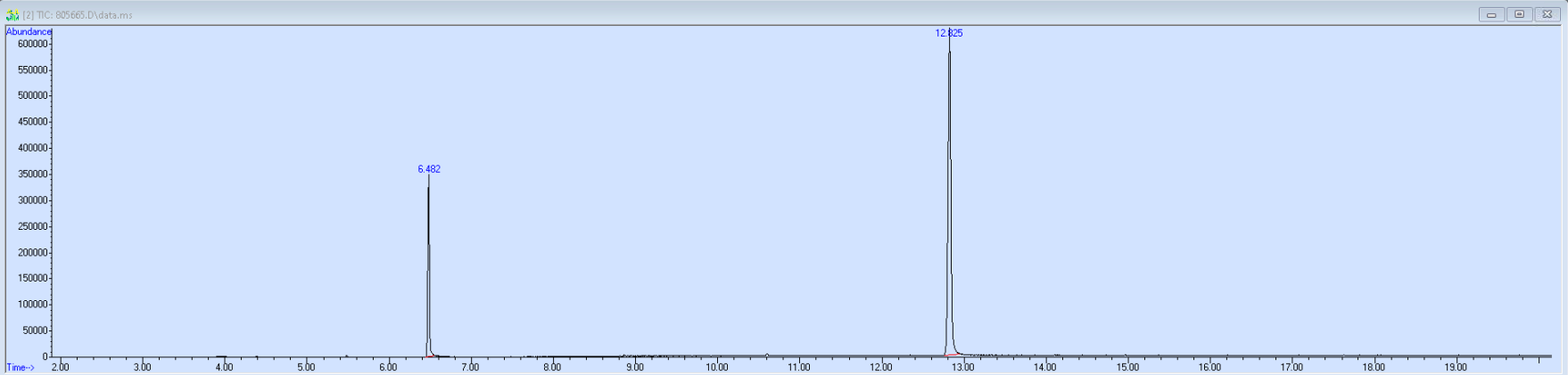
Task: Click the 8.00 time axis value
Action: click(x=552, y=367)
